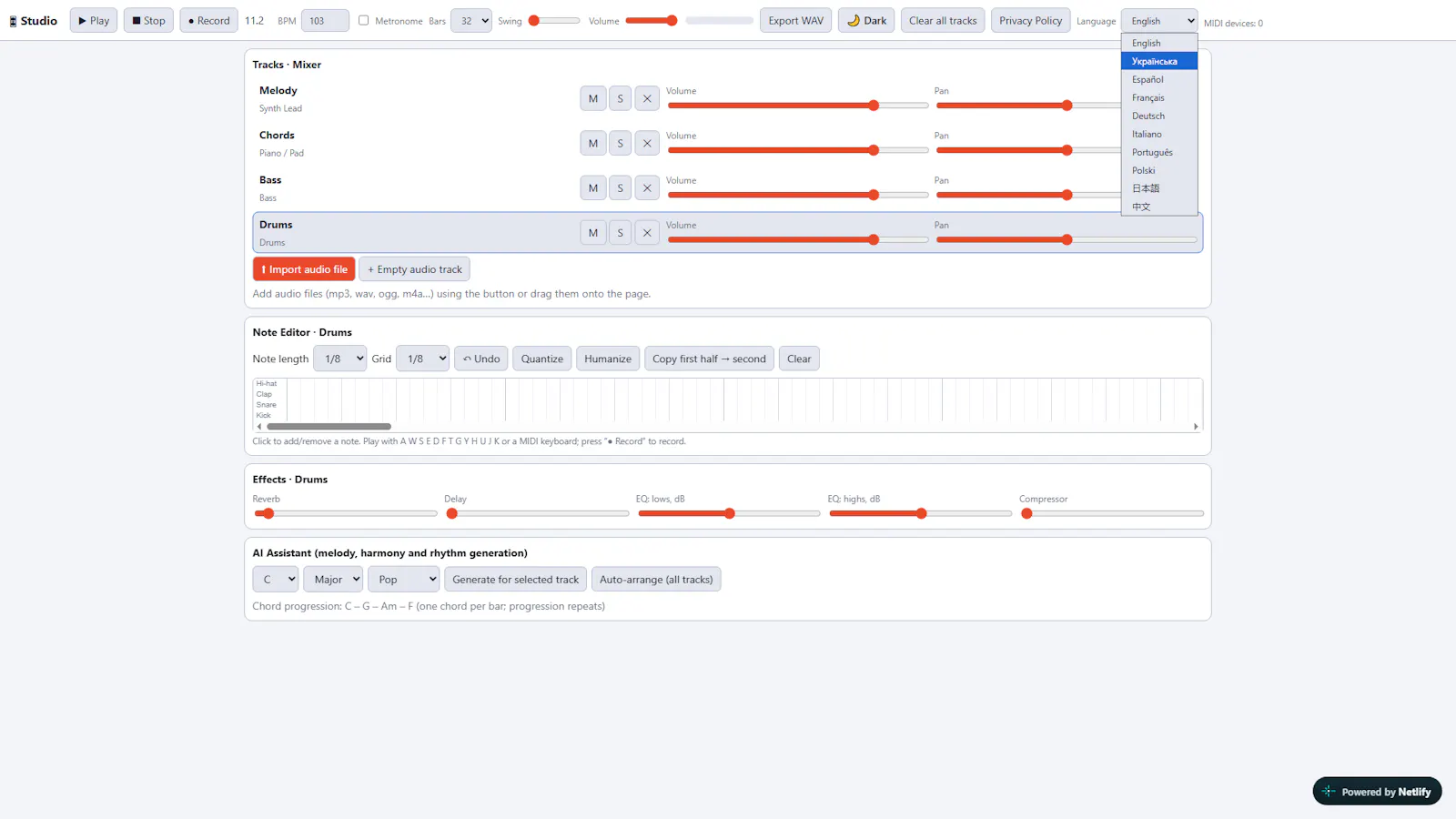
Task: Add an empty audio track
Action: 415,269
